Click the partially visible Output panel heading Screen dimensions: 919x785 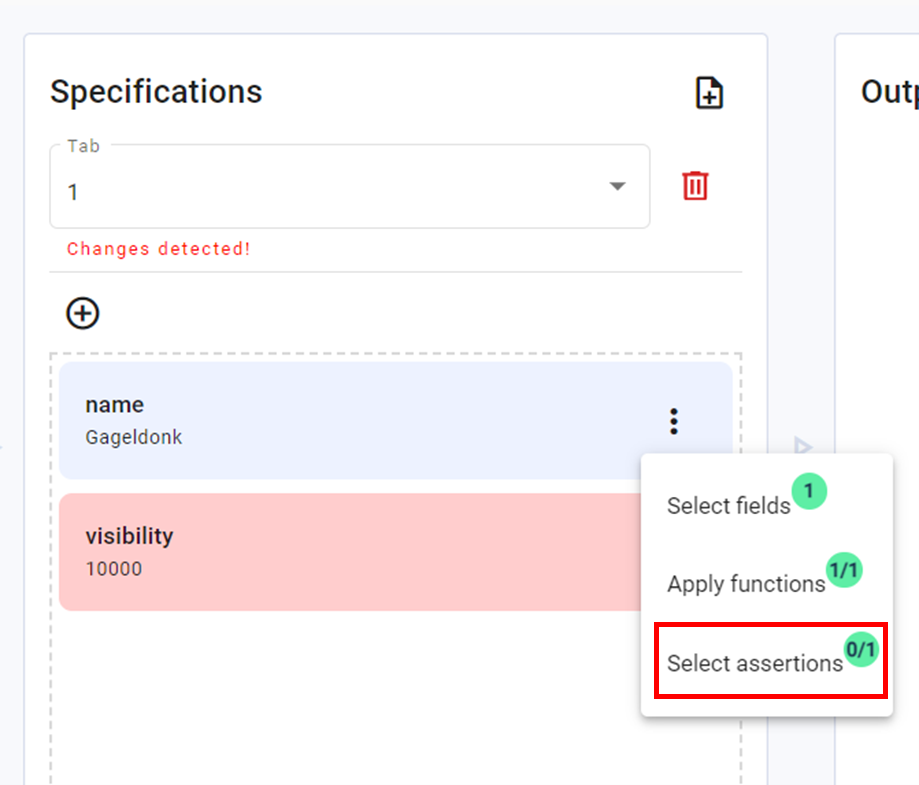pos(889,92)
